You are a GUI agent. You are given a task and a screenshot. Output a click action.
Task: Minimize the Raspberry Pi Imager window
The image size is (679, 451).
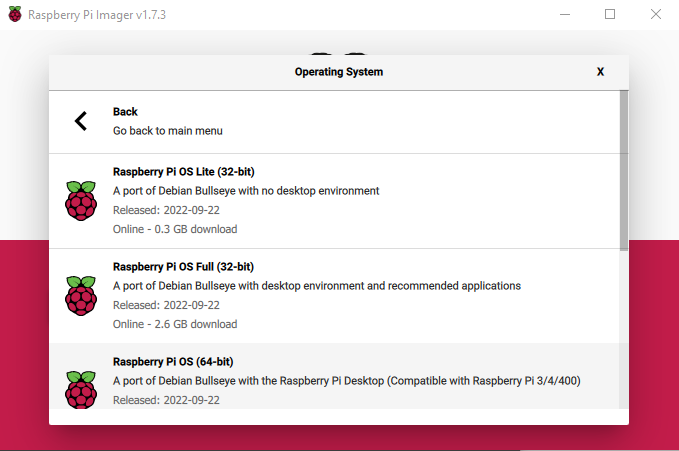coord(565,14)
